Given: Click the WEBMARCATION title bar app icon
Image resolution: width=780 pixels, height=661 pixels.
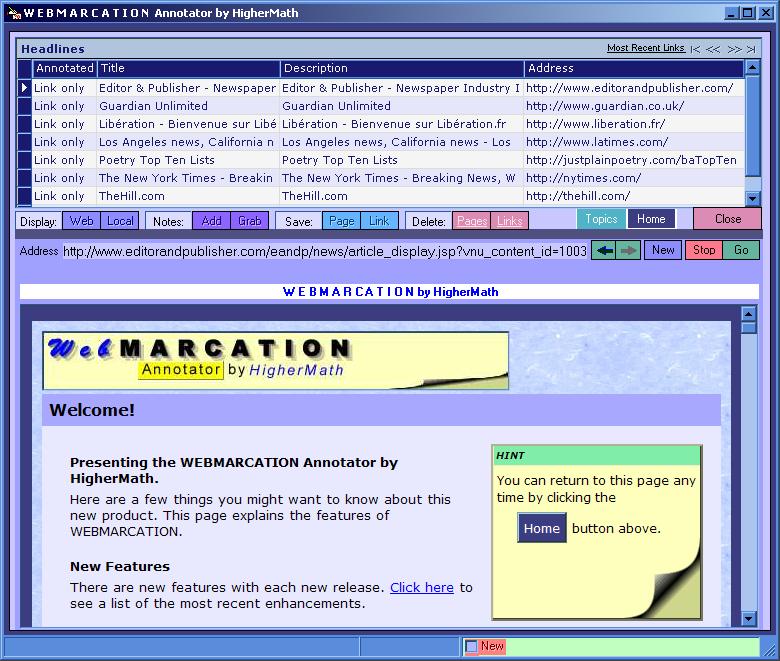Looking at the screenshot, I should [14, 13].
